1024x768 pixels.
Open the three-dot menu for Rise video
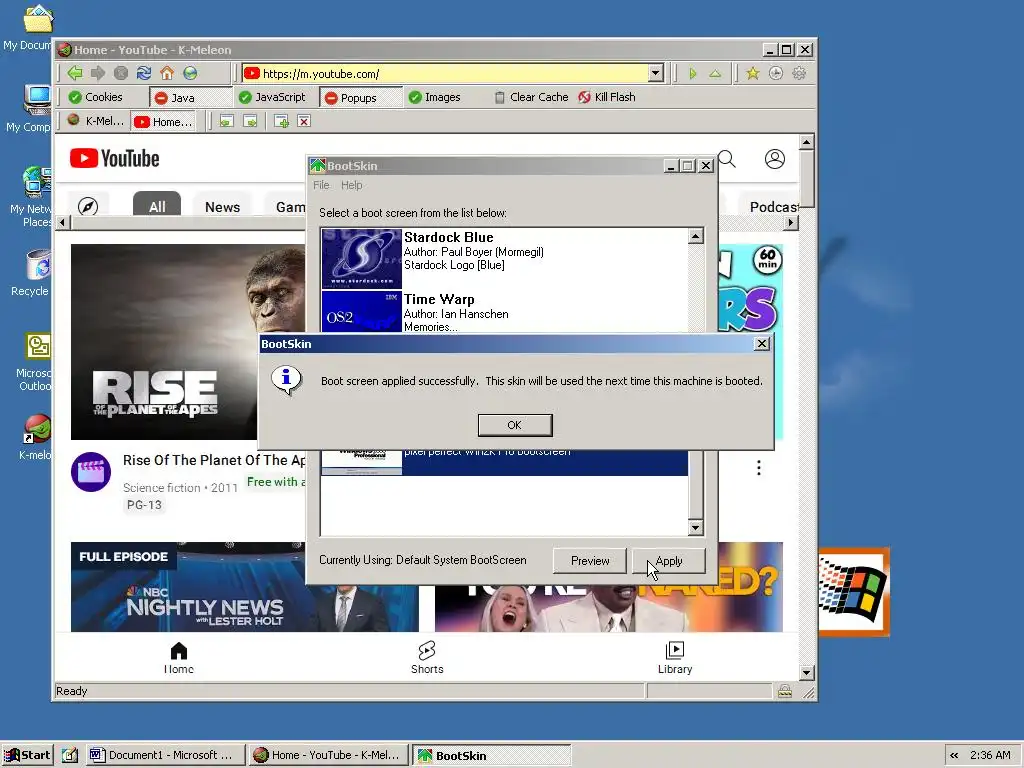coord(758,468)
